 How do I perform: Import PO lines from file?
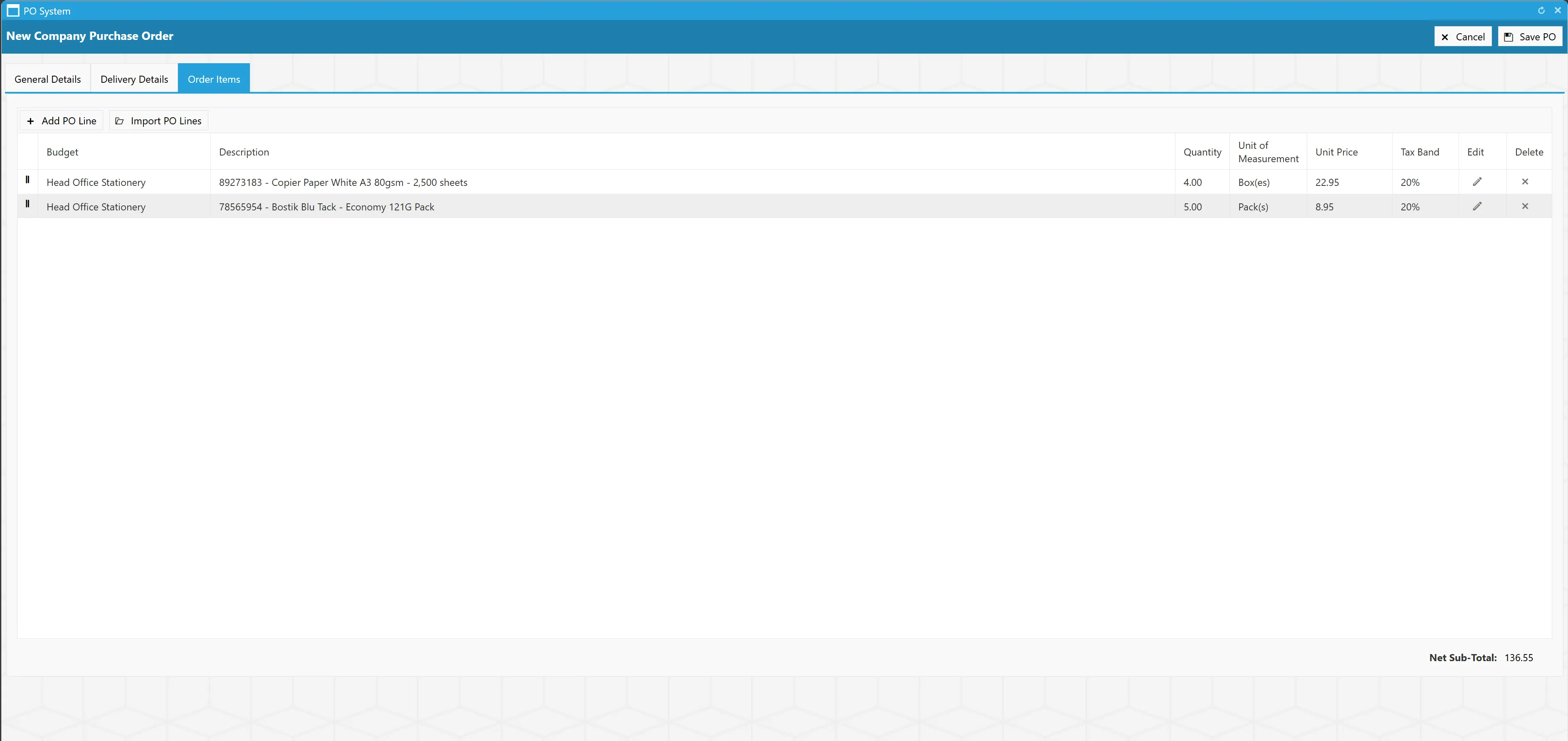(158, 121)
